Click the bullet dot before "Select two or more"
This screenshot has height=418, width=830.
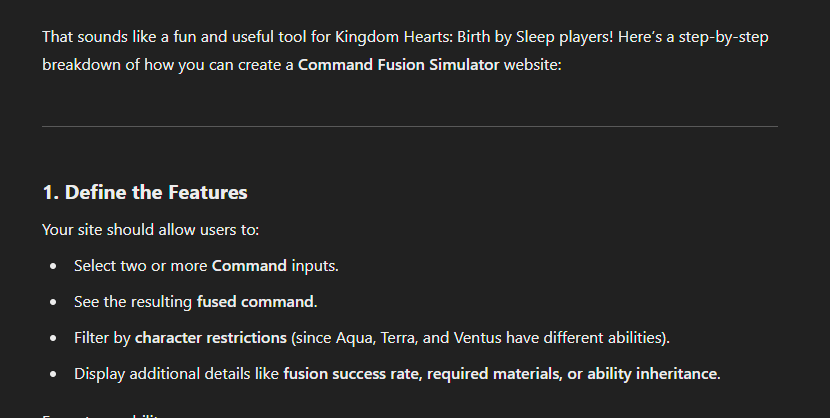coord(53,266)
